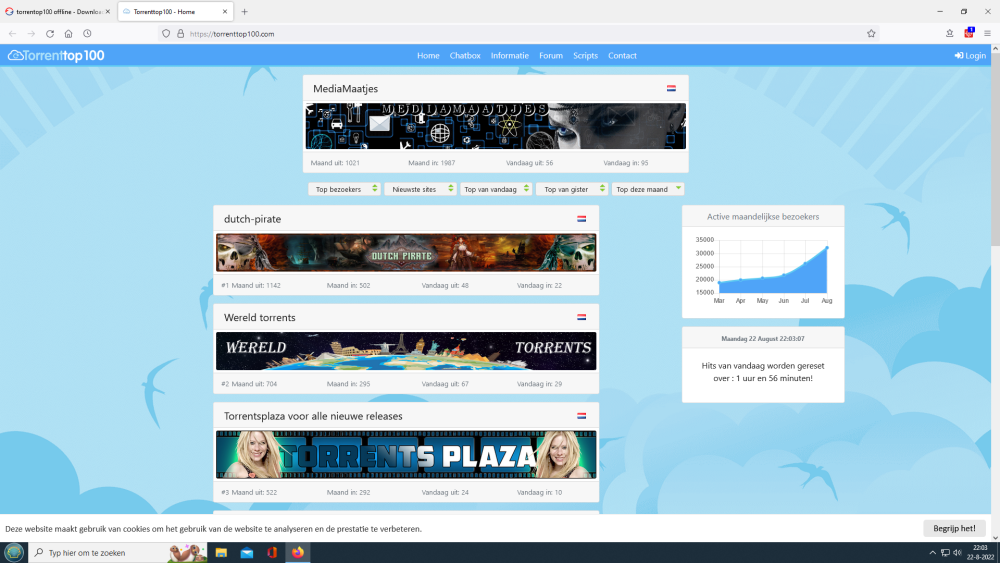The height and width of the screenshot is (563, 1000).
Task: Click the Dutch flag on MediaMaatjes card
Action: (672, 89)
